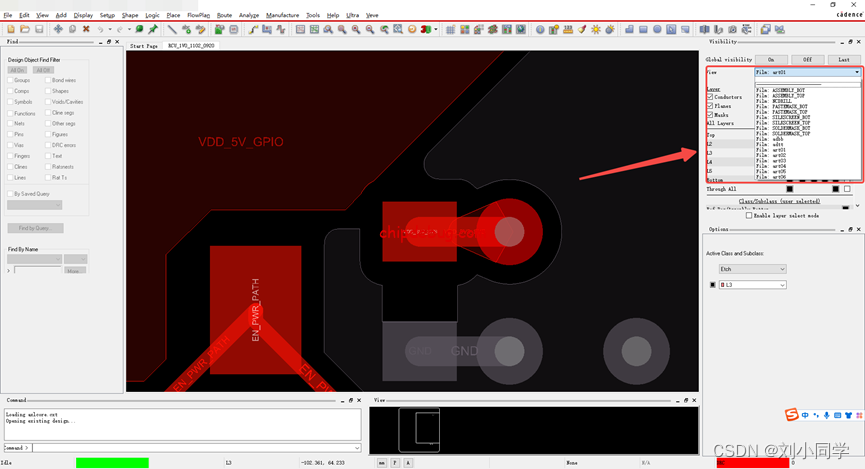The width and height of the screenshot is (865, 469).
Task: Click the Add Connect line icon
Action: pyautogui.click(x=172, y=29)
